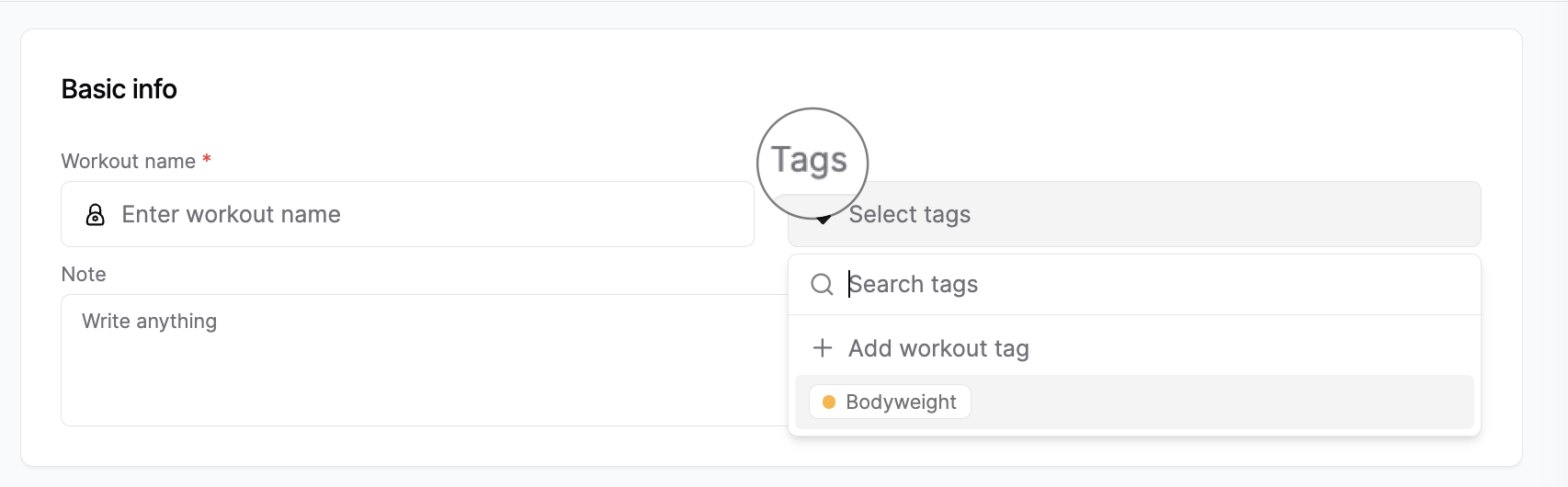
Task: Click the tag icon inside Select tags field
Action: (x=824, y=215)
